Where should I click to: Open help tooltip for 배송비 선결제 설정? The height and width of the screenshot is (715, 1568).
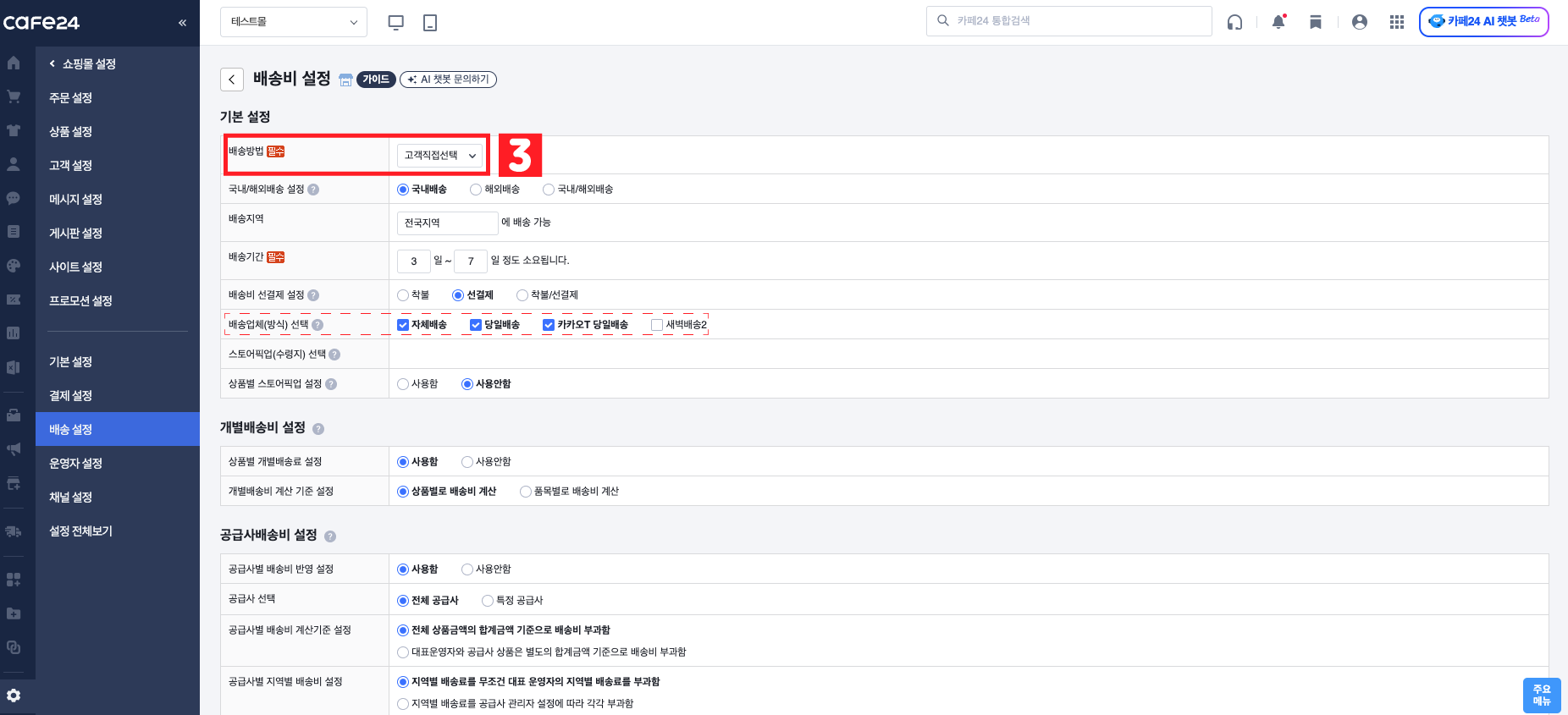(313, 295)
